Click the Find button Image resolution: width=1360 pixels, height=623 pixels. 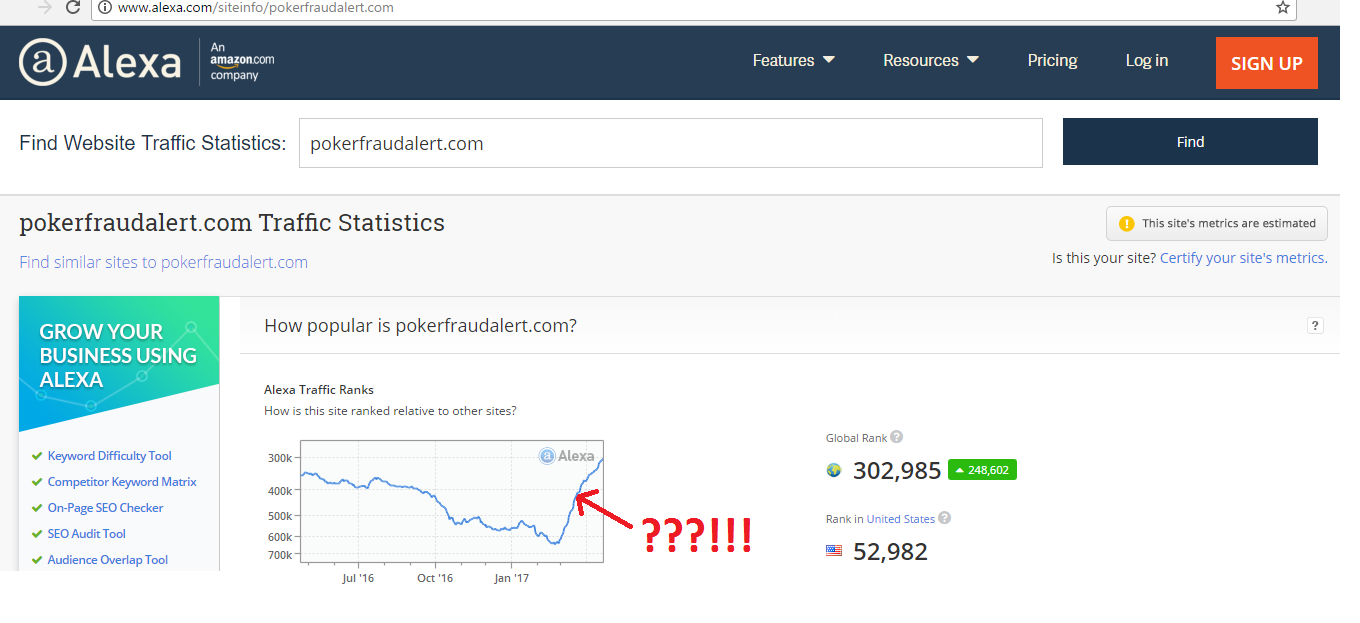click(x=1189, y=142)
